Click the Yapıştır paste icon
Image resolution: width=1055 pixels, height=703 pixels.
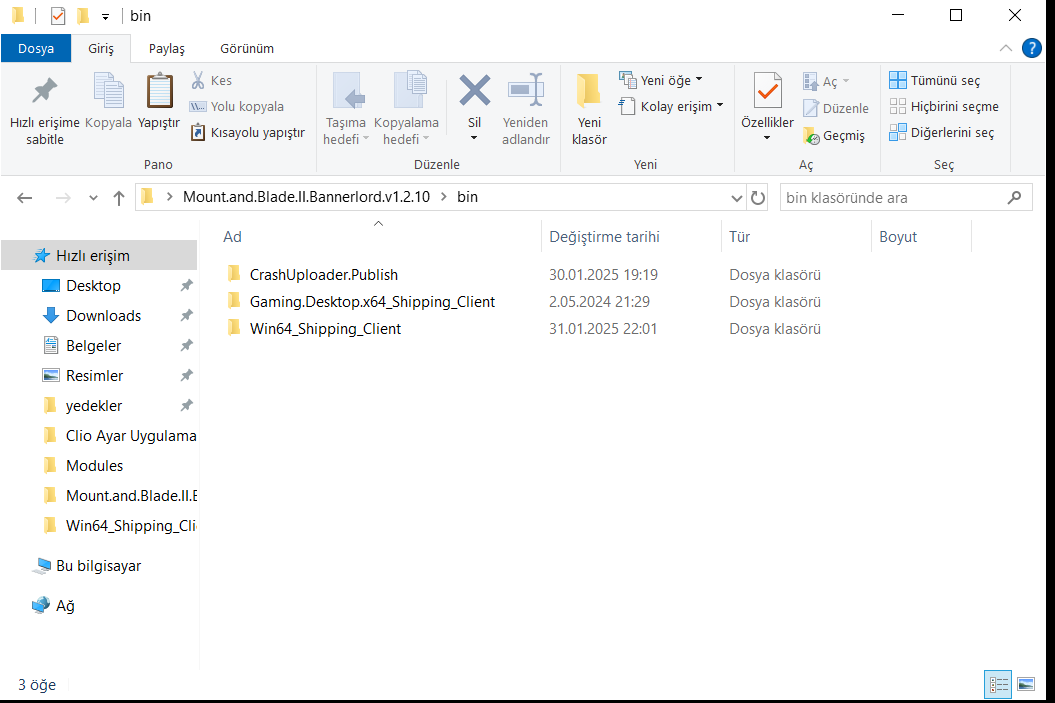tap(159, 91)
